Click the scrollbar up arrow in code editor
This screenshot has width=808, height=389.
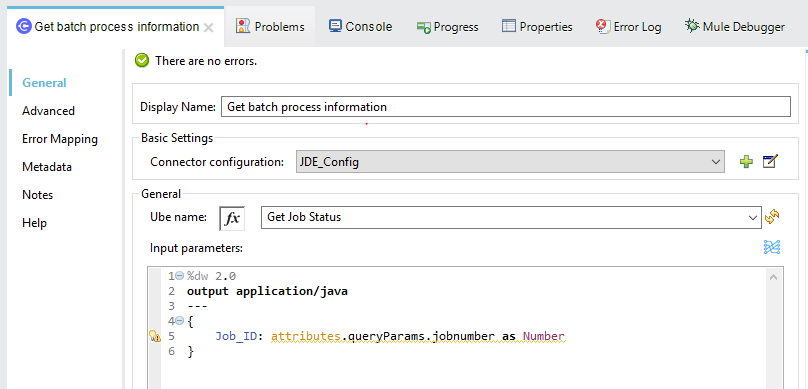pos(773,277)
